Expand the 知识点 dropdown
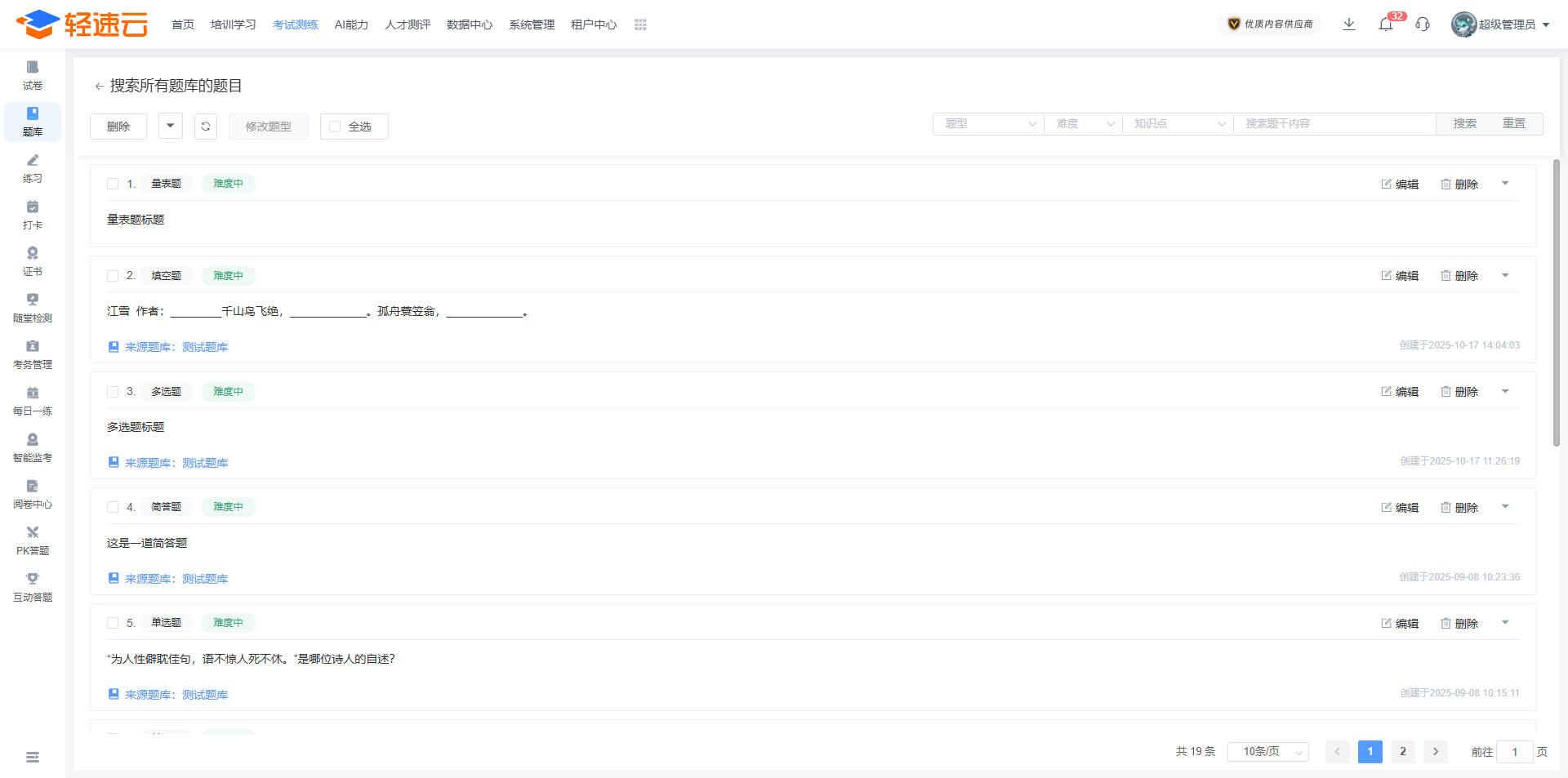 1178,124
